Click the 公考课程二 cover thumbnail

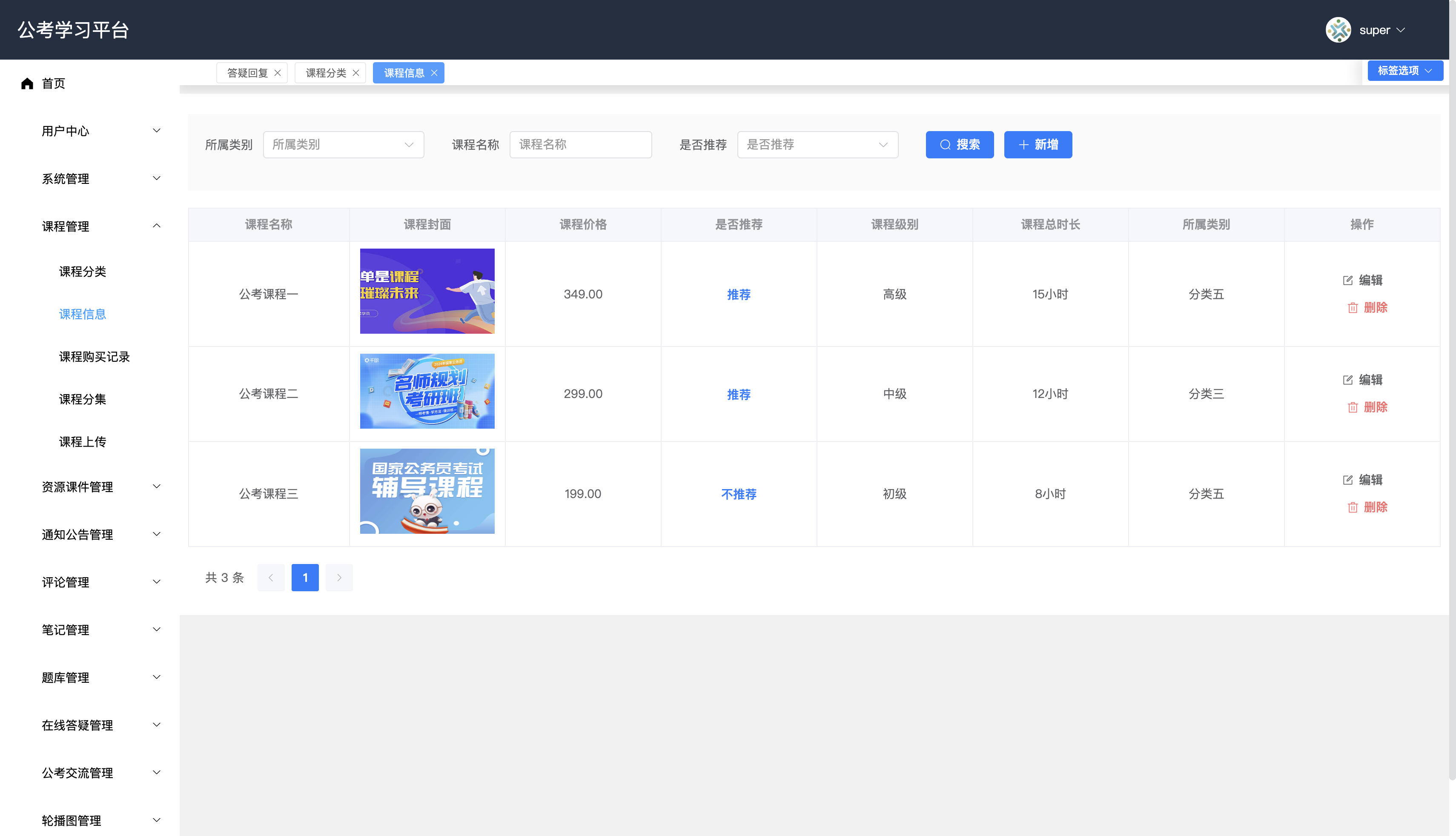(427, 391)
